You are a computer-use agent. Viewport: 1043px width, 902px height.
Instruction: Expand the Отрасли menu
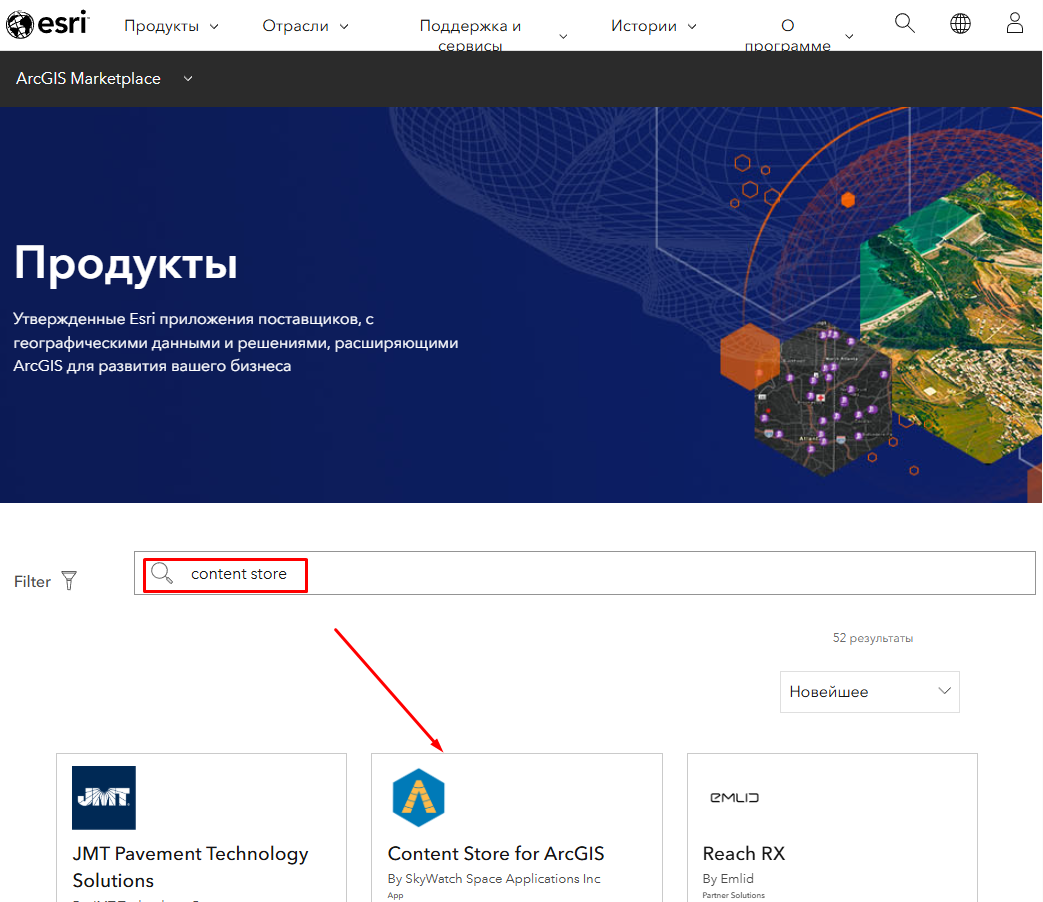click(305, 26)
